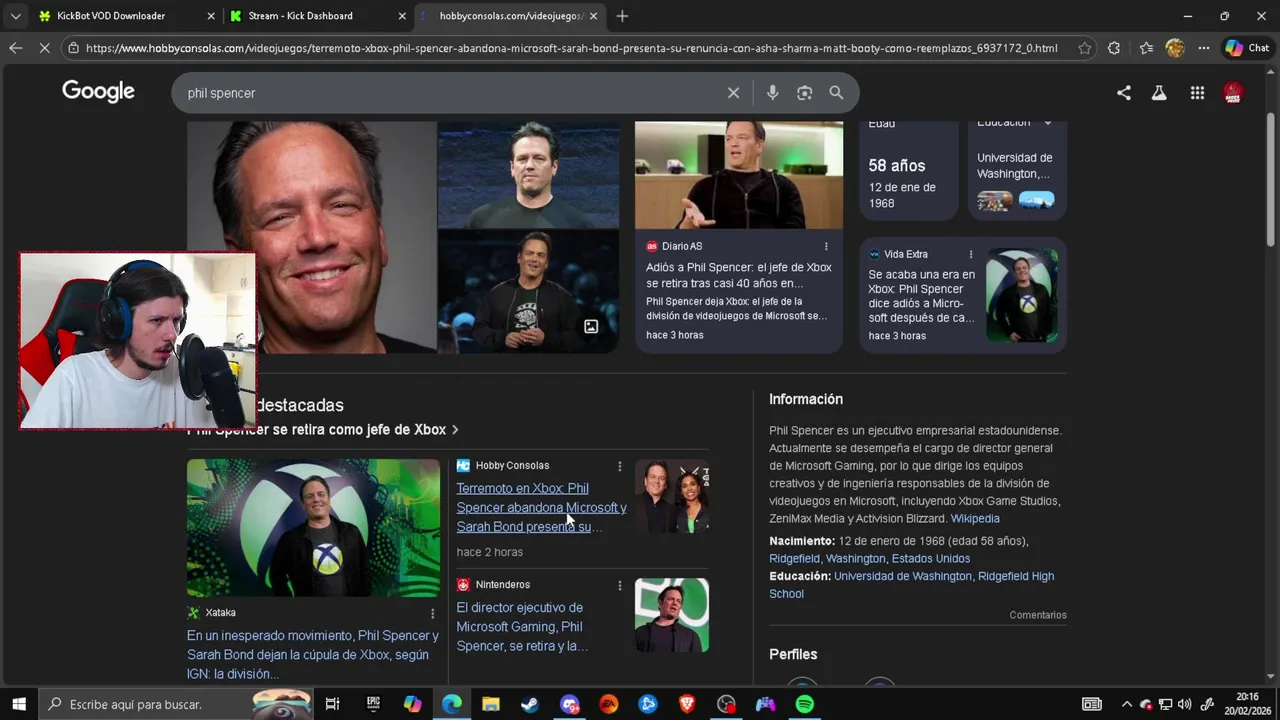This screenshot has height=720, width=1280.
Task: Open Google Lens image search
Action: [x=804, y=93]
